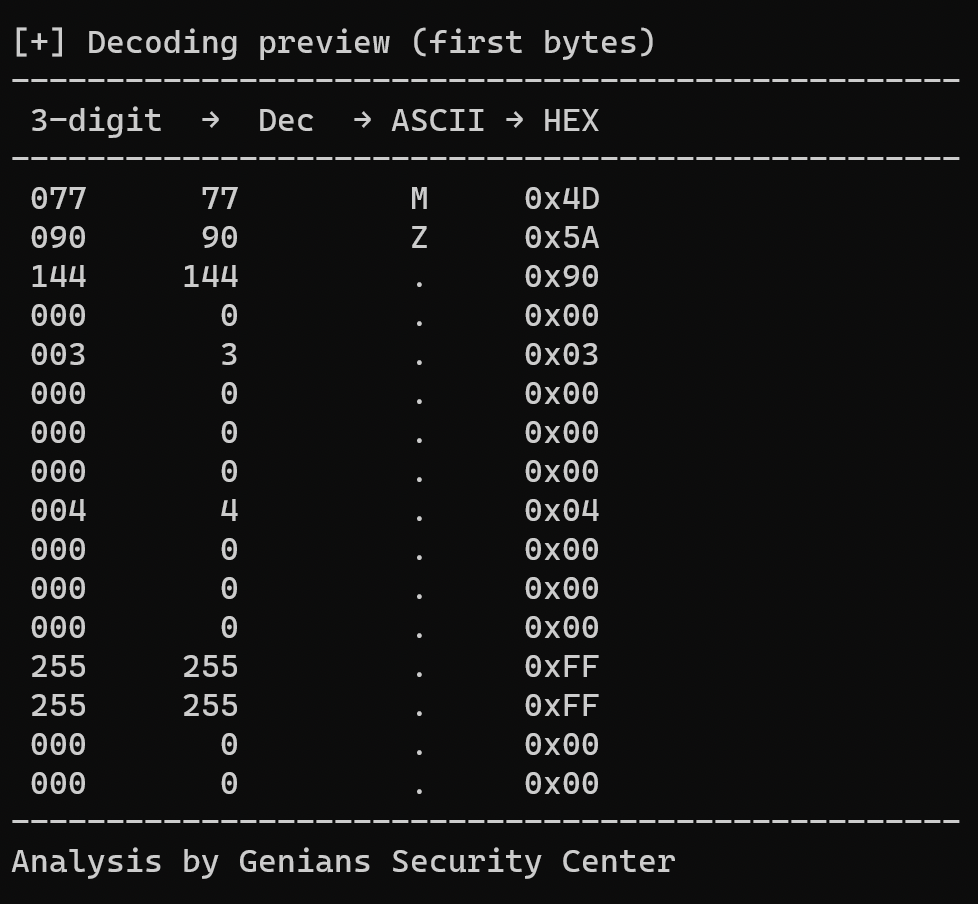Select the hex value 0x4D
The height and width of the screenshot is (904, 978).
tap(561, 199)
